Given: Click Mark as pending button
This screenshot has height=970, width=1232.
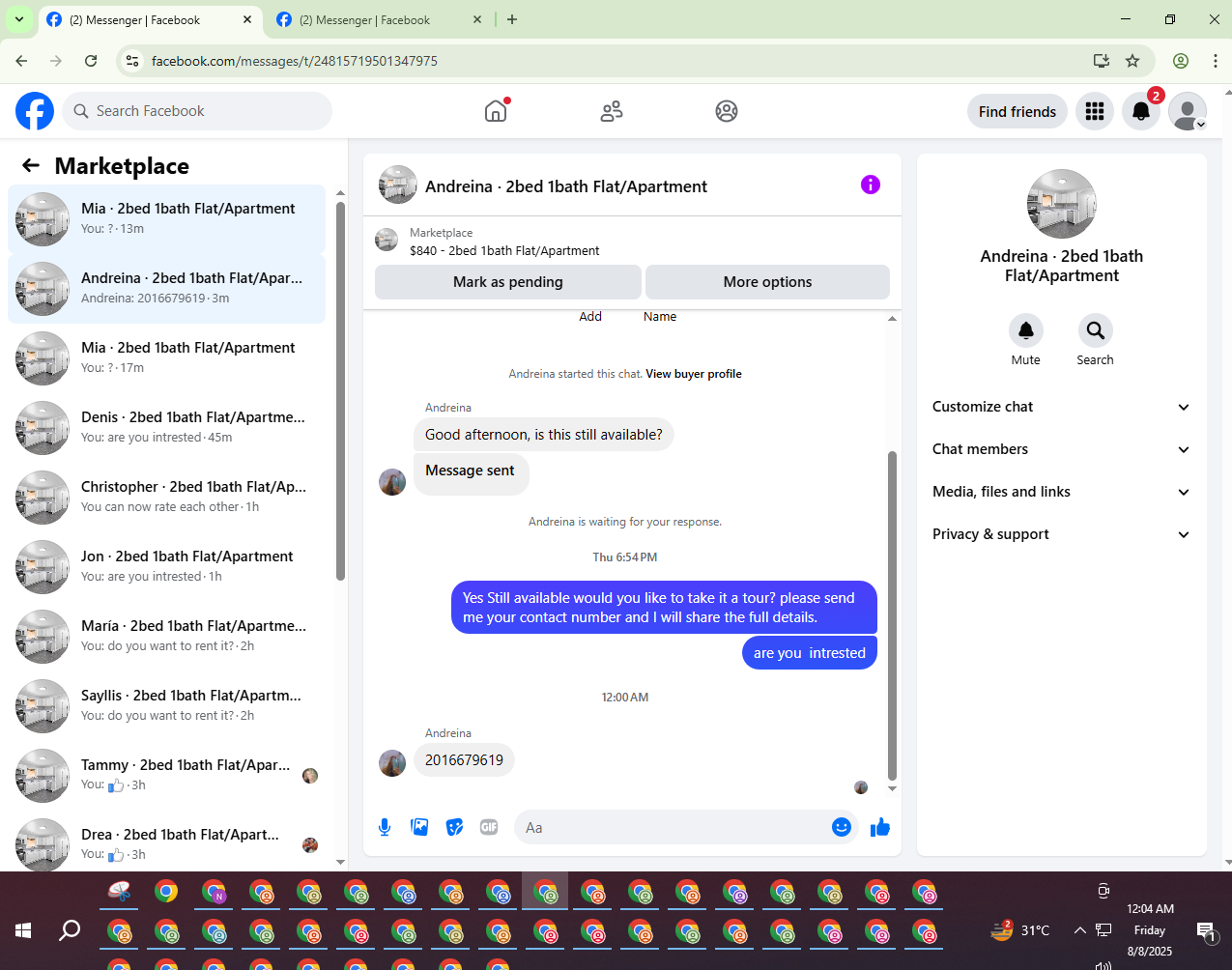Looking at the screenshot, I should 508,282.
